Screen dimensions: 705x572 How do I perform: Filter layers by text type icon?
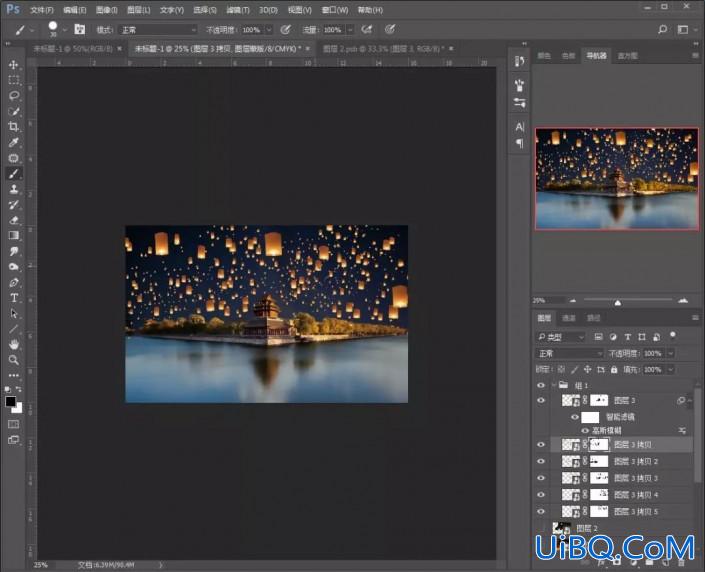pyautogui.click(x=628, y=337)
